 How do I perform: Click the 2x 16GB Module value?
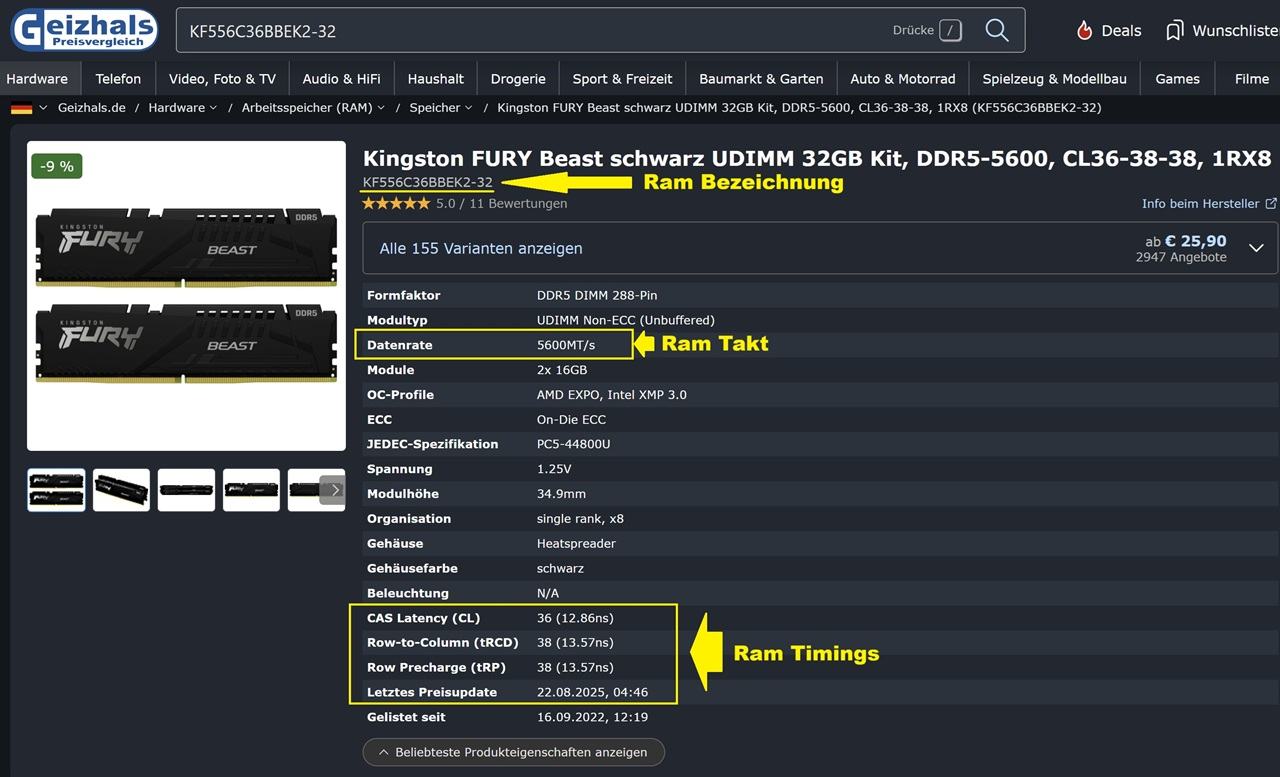click(562, 370)
